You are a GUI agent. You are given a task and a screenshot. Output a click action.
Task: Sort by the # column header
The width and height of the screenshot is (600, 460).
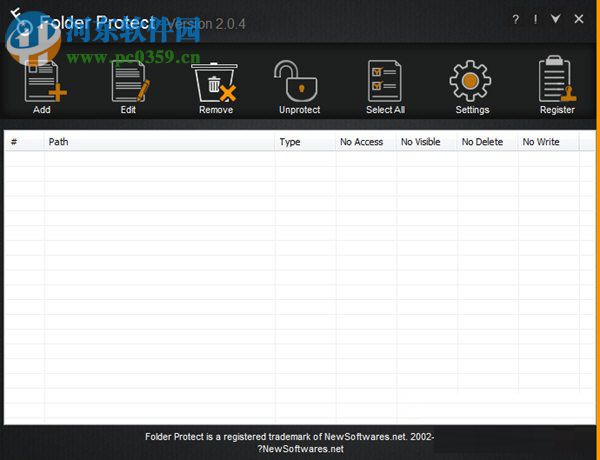[x=24, y=142]
